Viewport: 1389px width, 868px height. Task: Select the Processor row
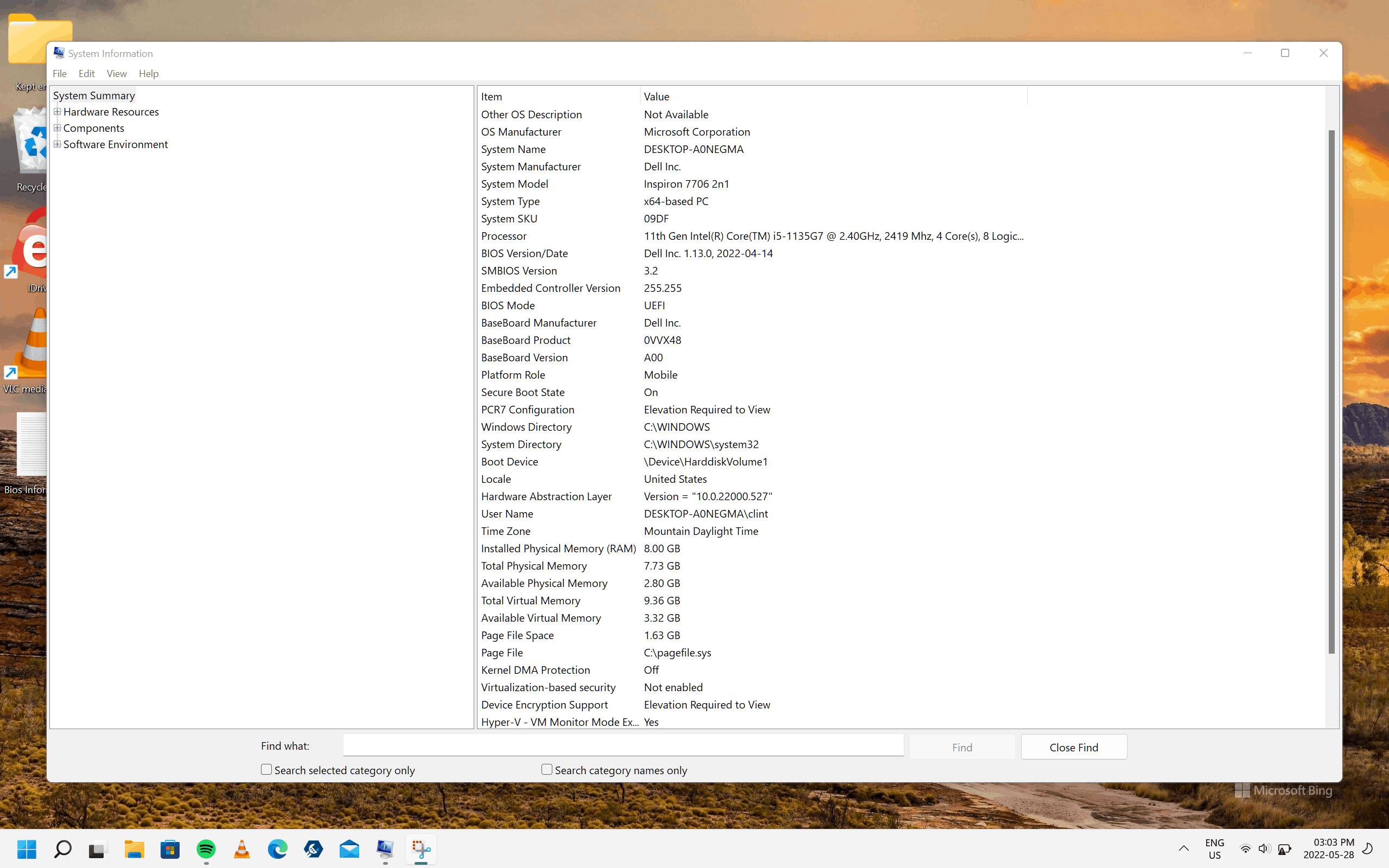pyautogui.click(x=753, y=236)
